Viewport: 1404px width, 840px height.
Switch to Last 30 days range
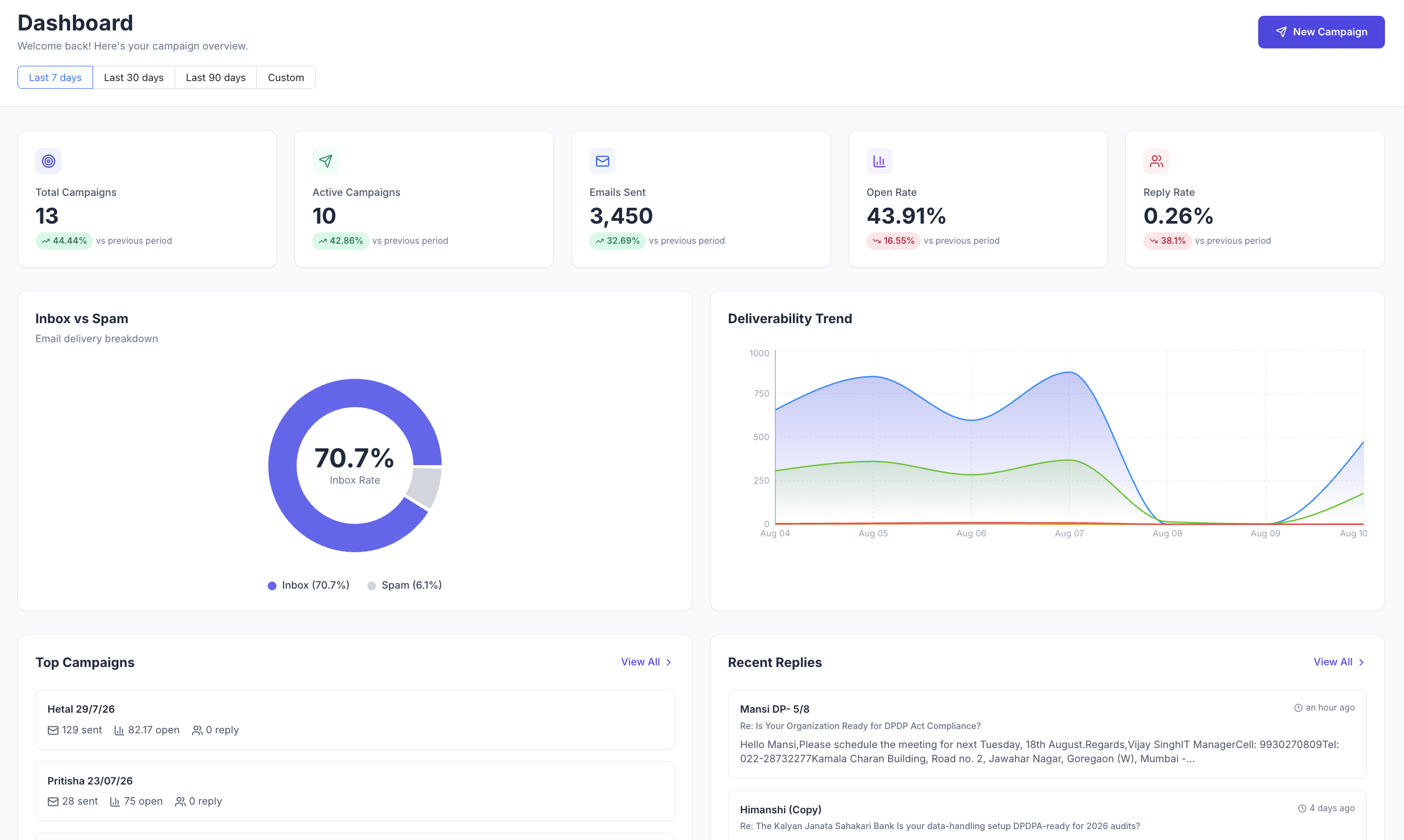click(x=134, y=78)
